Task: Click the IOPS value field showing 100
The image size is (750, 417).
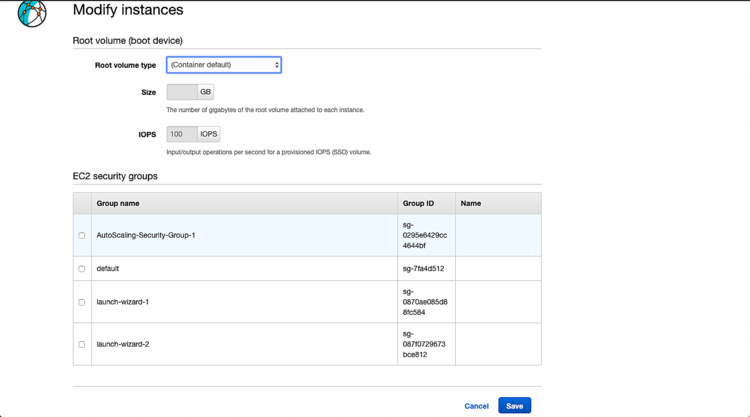Action: coord(182,134)
